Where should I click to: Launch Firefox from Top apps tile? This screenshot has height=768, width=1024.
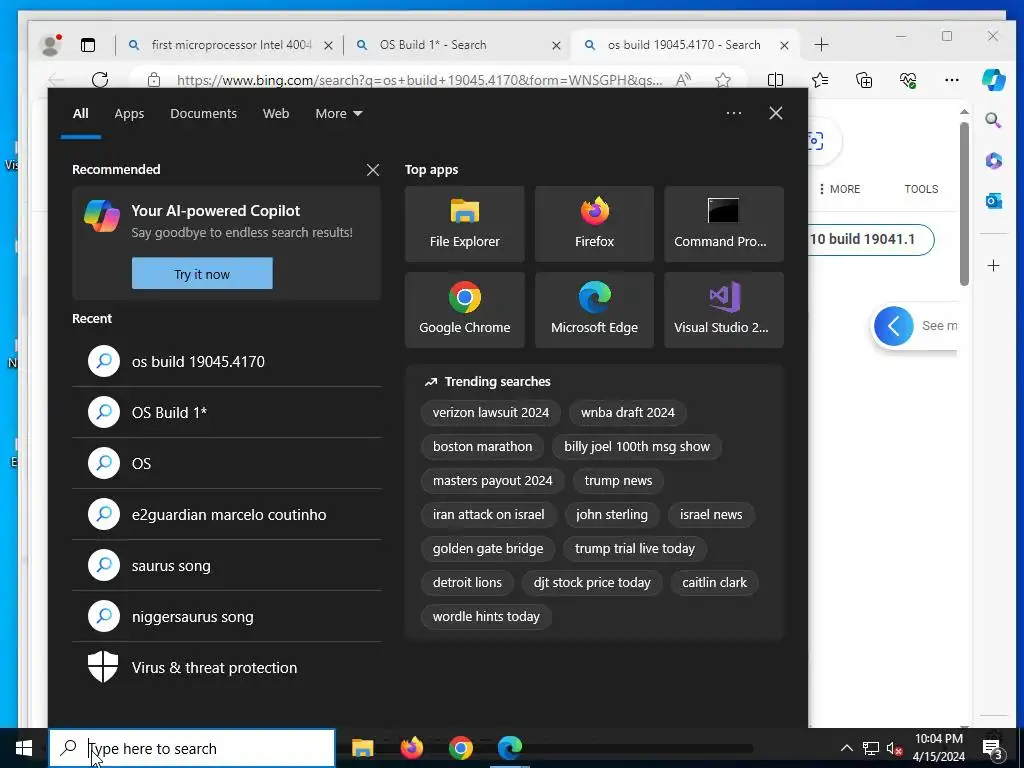point(594,224)
